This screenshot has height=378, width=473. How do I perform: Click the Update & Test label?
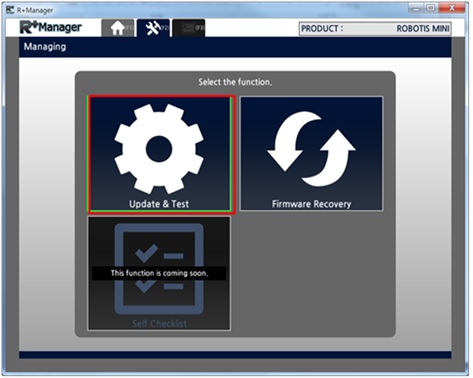point(159,204)
